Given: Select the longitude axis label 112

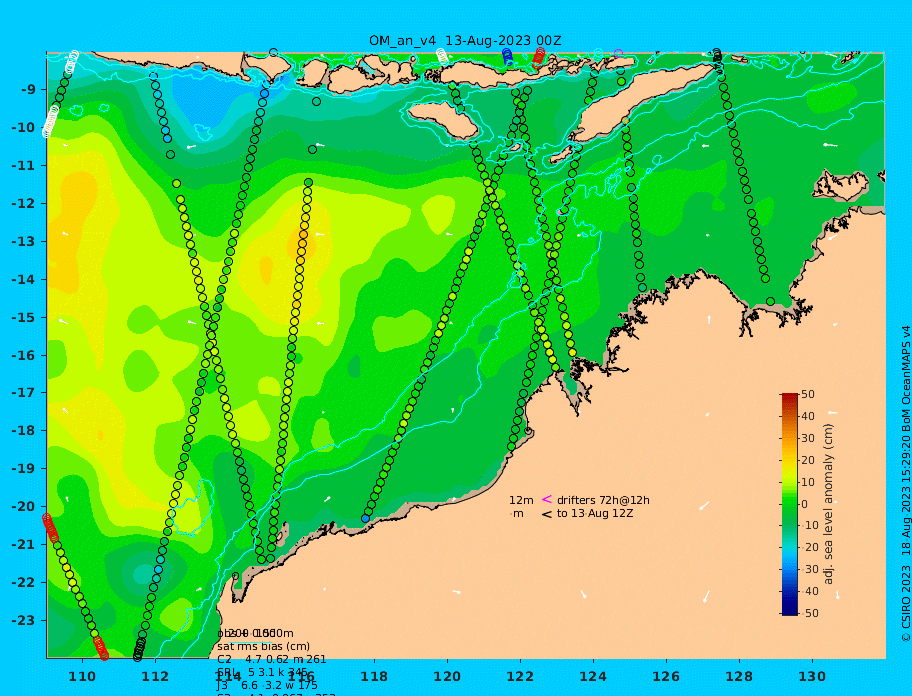Looking at the screenshot, I should (x=155, y=676).
